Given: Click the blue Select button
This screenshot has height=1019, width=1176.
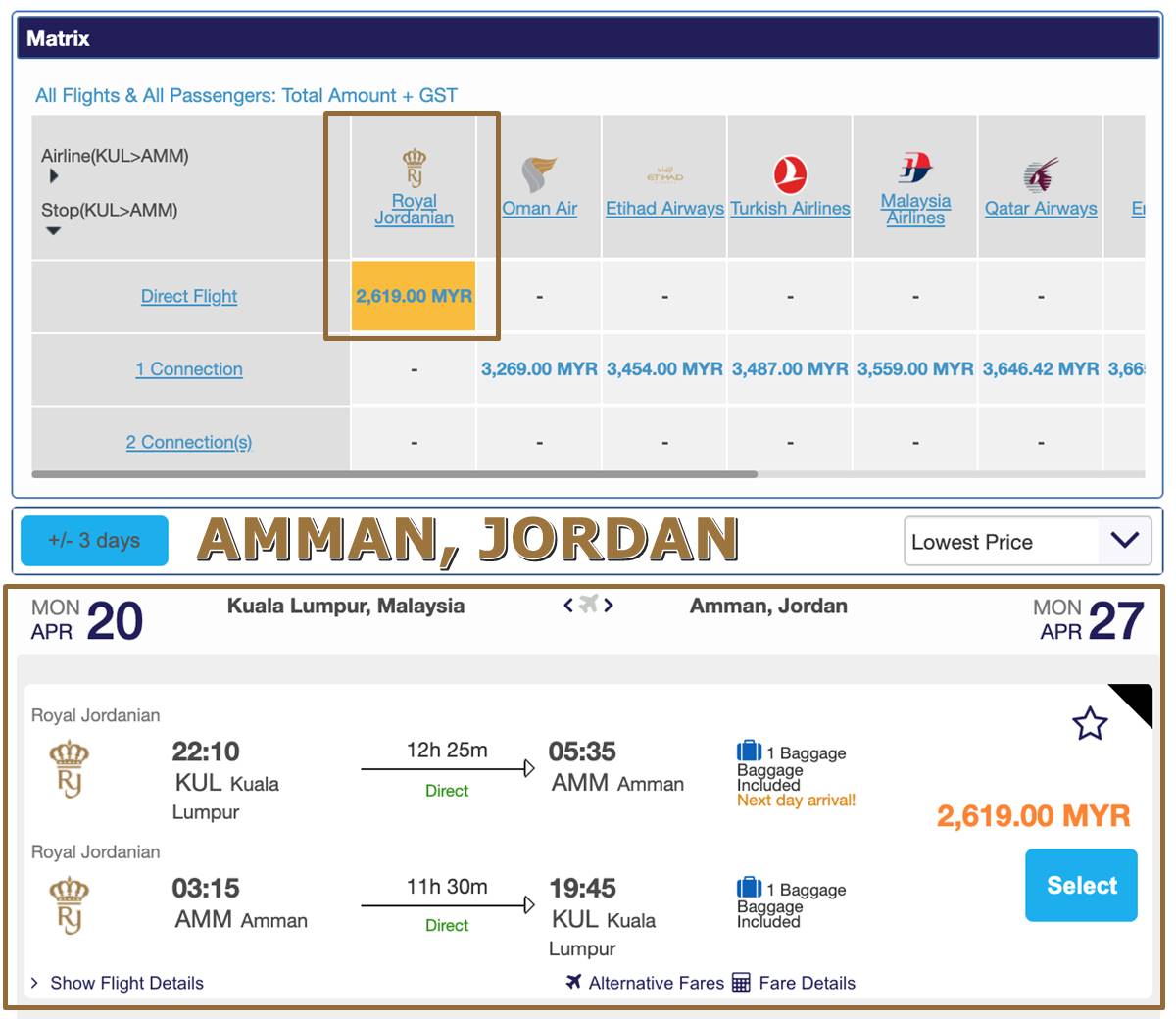Looking at the screenshot, I should (x=1081, y=886).
